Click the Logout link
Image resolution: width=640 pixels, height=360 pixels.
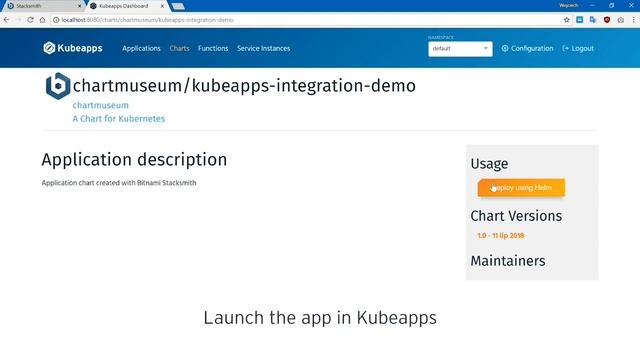[578, 48]
